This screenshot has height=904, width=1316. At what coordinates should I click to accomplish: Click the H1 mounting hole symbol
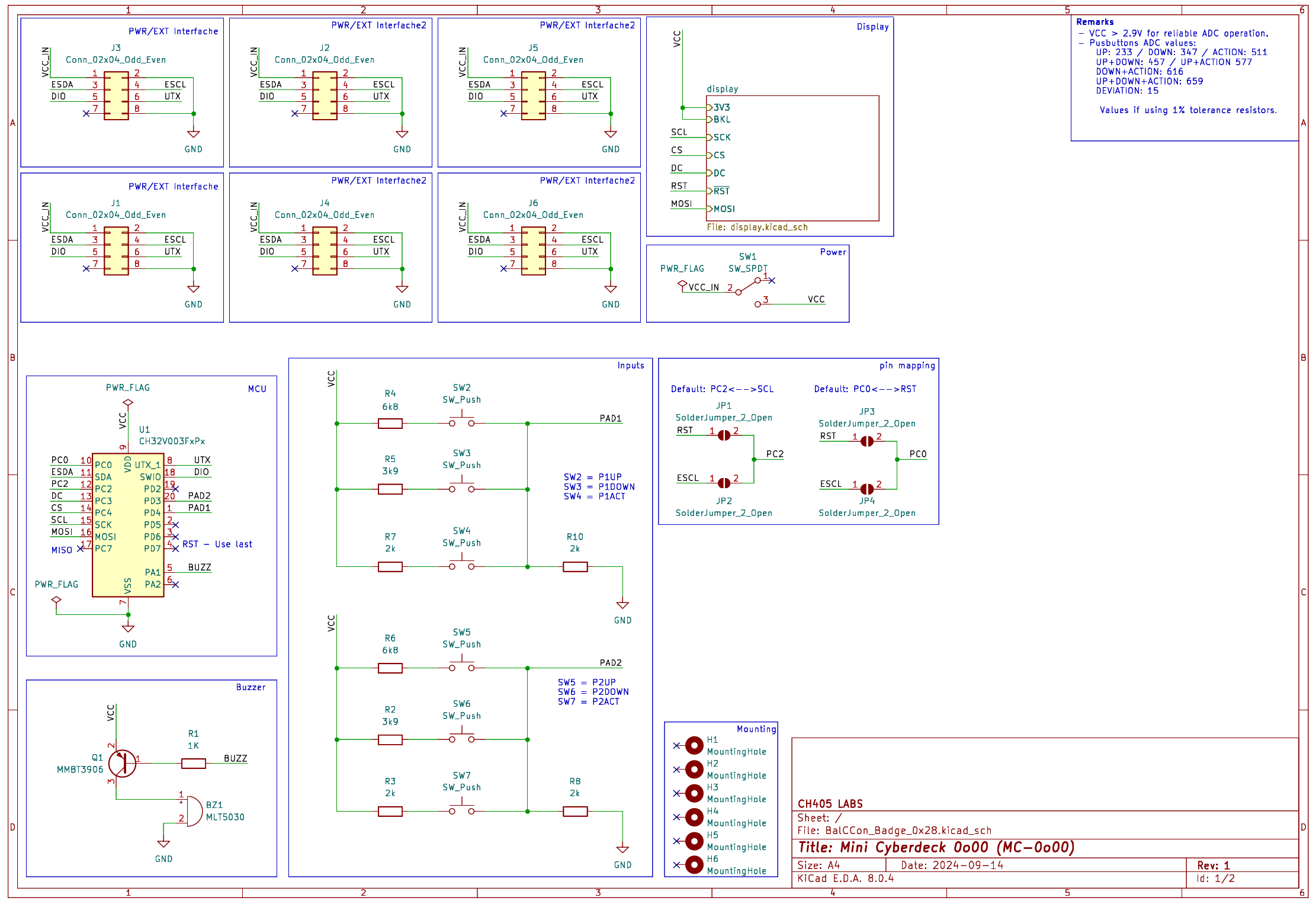pos(694,745)
